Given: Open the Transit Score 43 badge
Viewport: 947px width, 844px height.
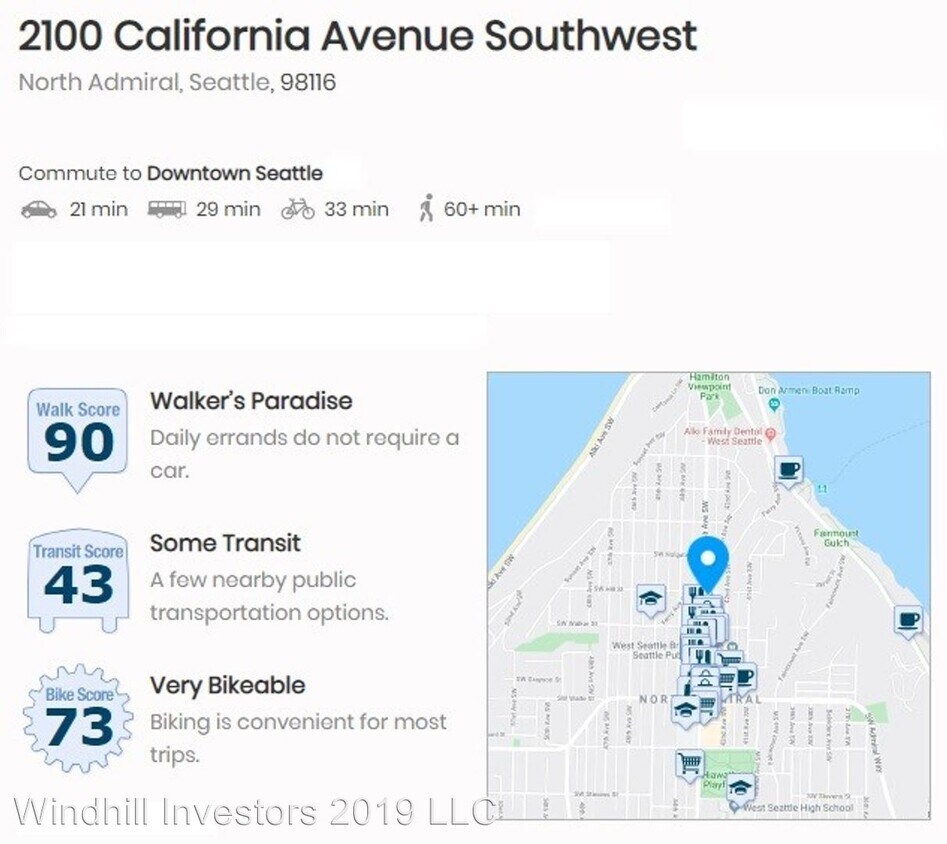Looking at the screenshot, I should click(77, 579).
